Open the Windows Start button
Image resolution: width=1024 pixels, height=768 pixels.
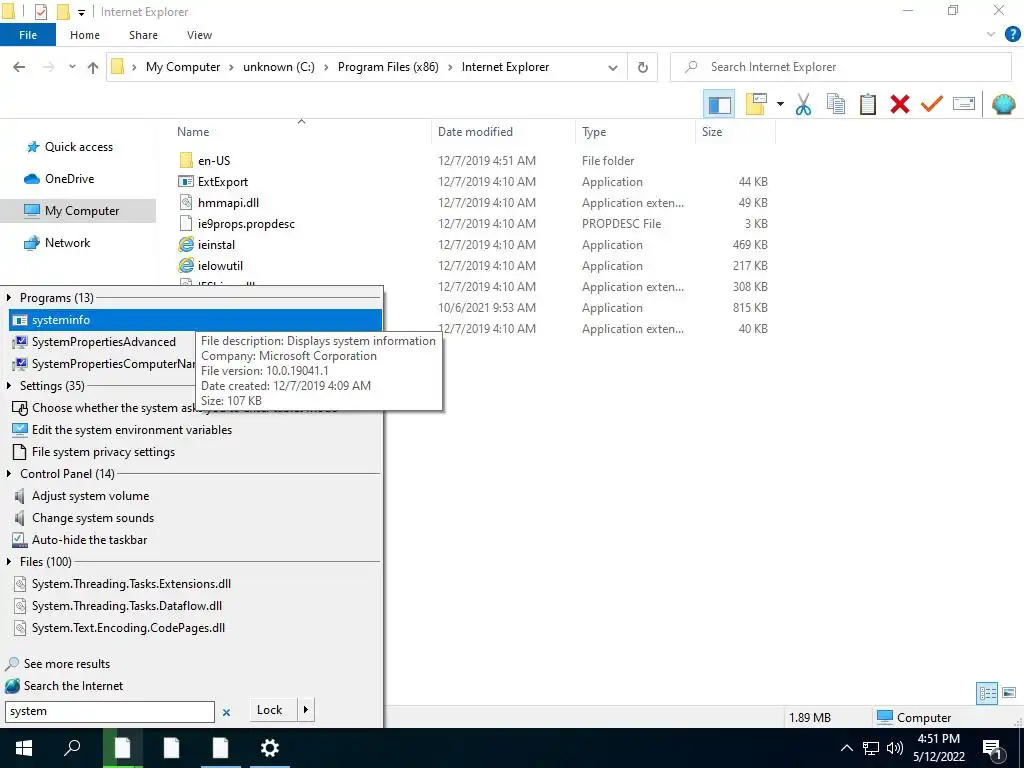point(24,748)
